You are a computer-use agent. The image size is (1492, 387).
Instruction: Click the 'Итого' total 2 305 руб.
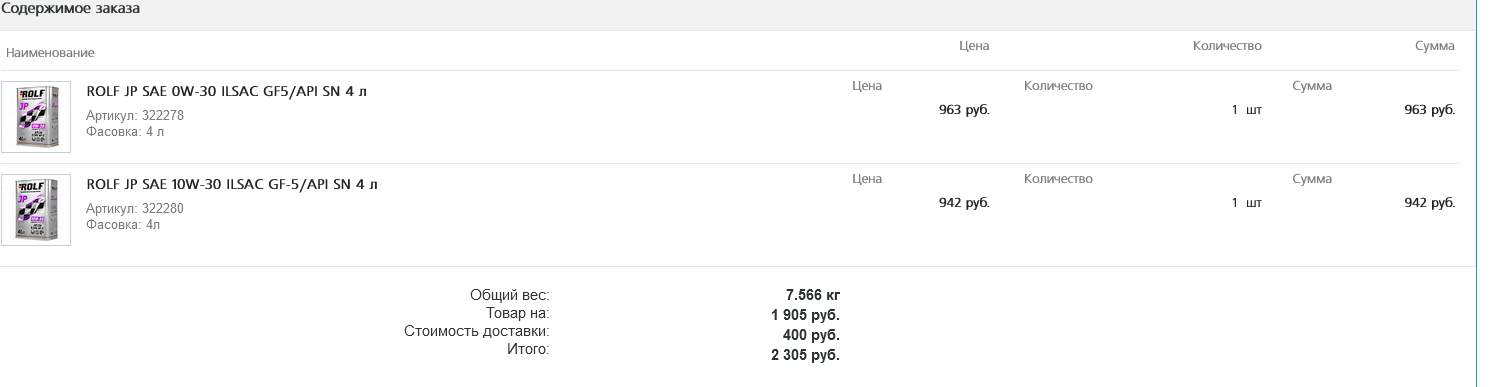coord(805,355)
